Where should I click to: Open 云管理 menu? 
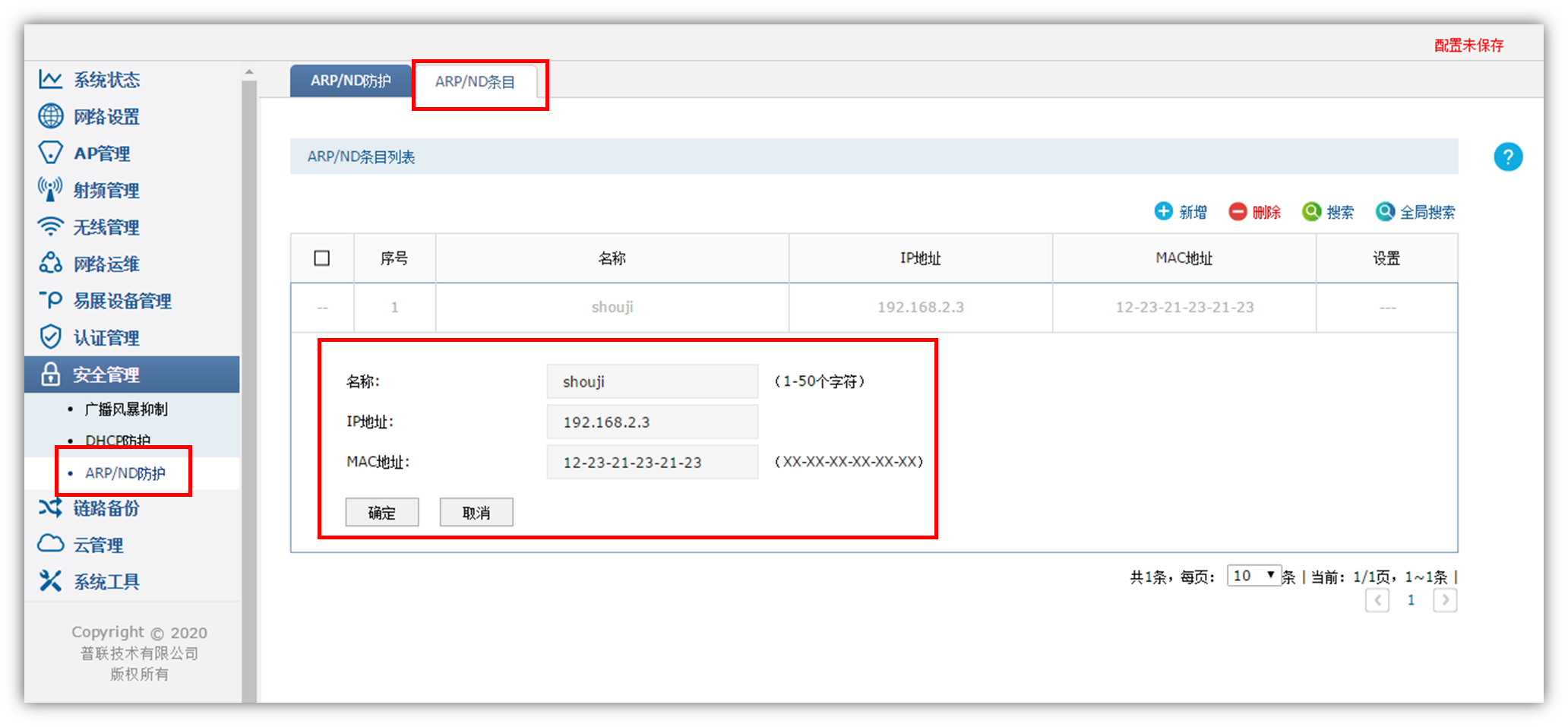coord(98,545)
